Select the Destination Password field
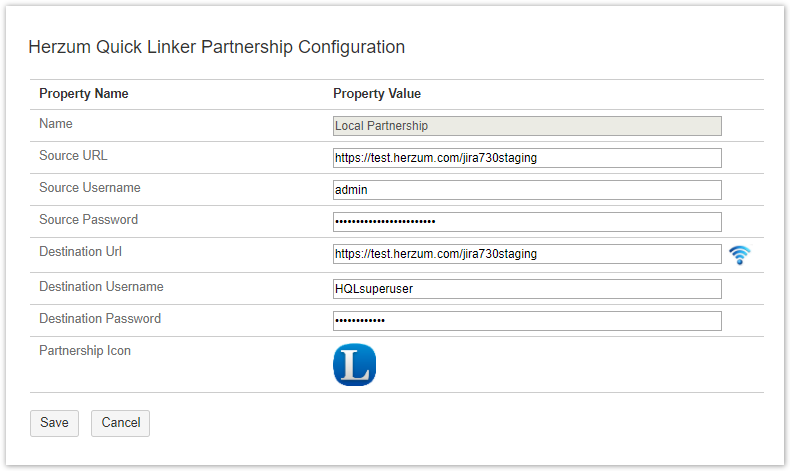Viewport: 790px width, 471px height. 527,321
